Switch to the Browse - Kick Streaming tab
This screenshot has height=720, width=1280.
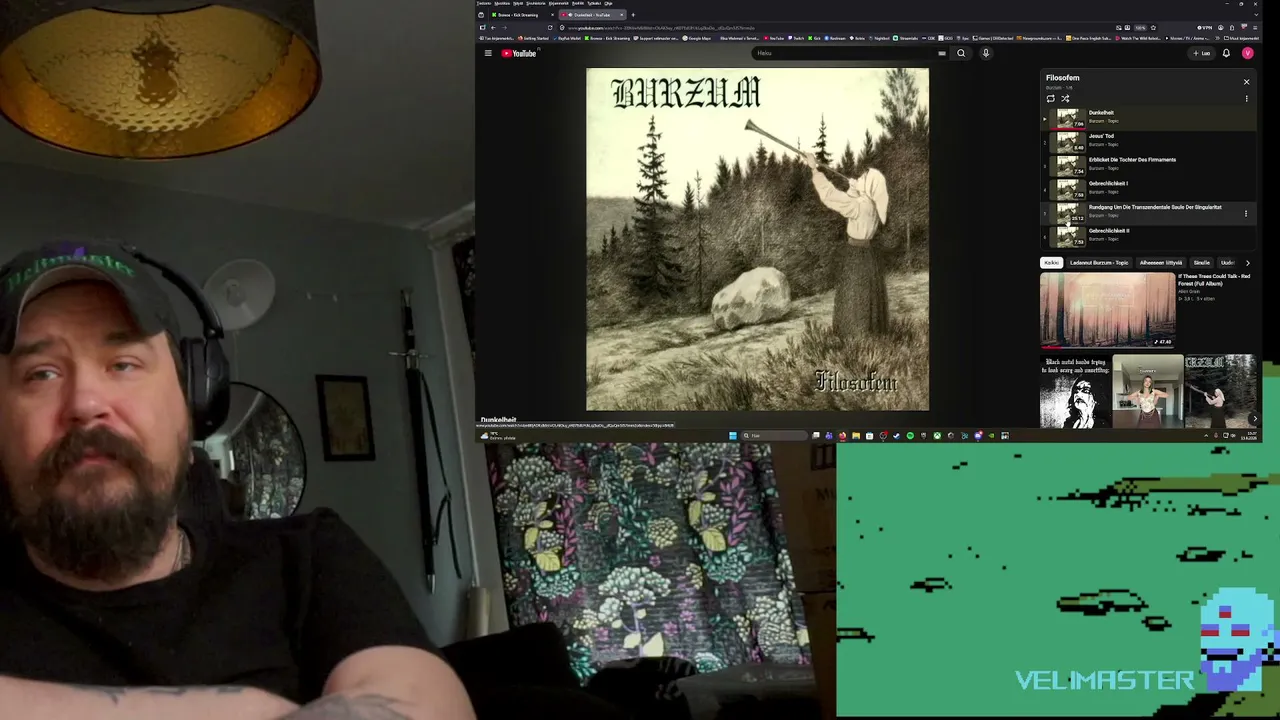pyautogui.click(x=518, y=15)
